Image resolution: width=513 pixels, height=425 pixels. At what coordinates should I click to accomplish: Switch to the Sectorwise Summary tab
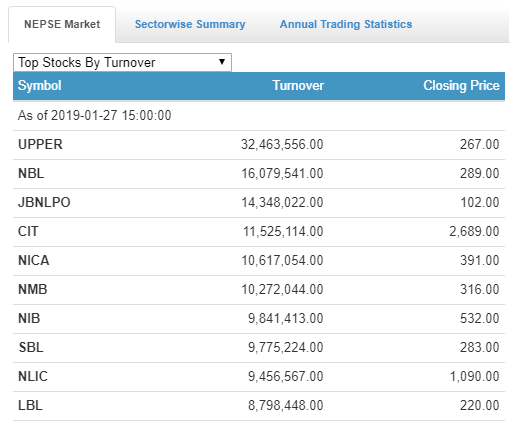coord(190,24)
